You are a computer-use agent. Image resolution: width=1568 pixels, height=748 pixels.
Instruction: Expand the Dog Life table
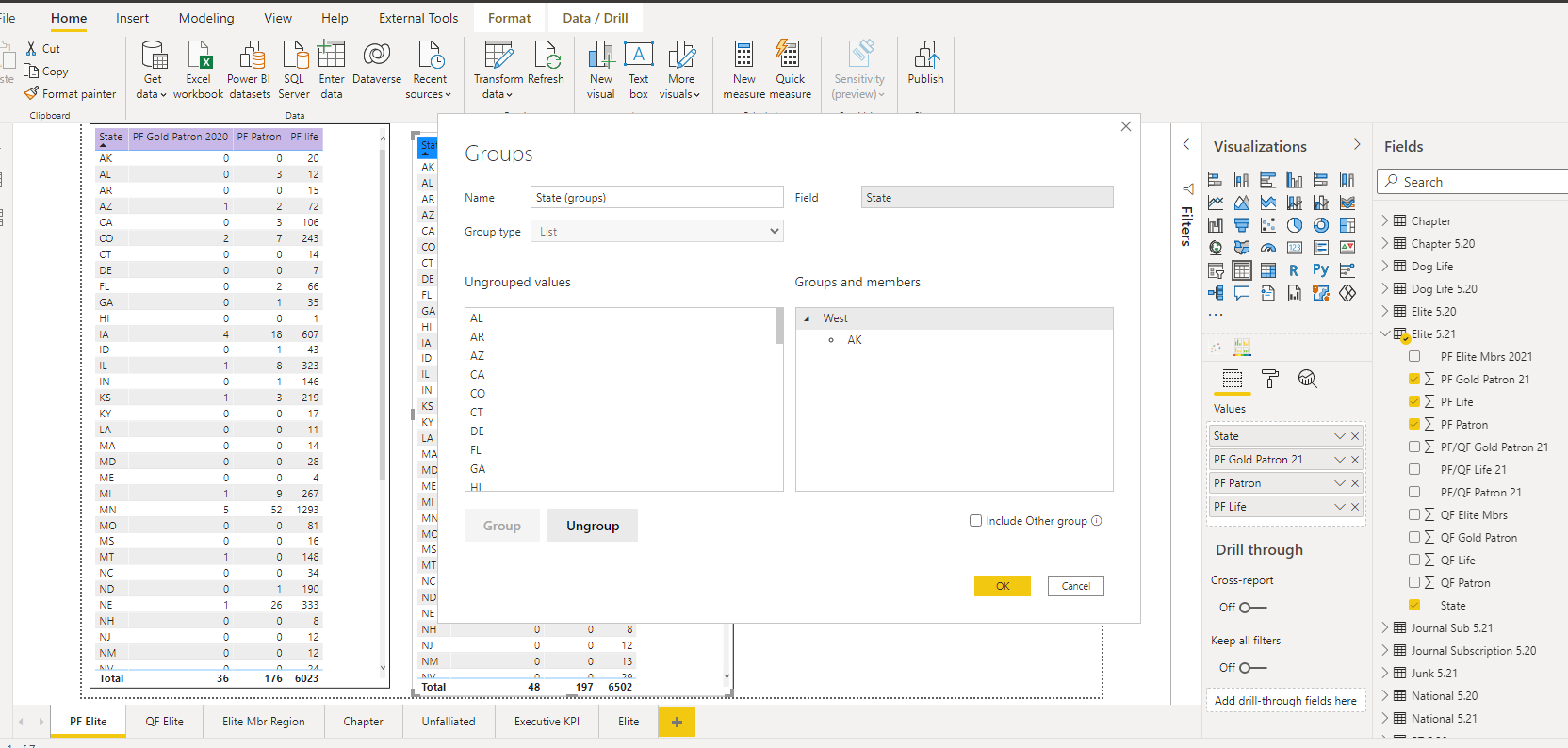point(1385,266)
